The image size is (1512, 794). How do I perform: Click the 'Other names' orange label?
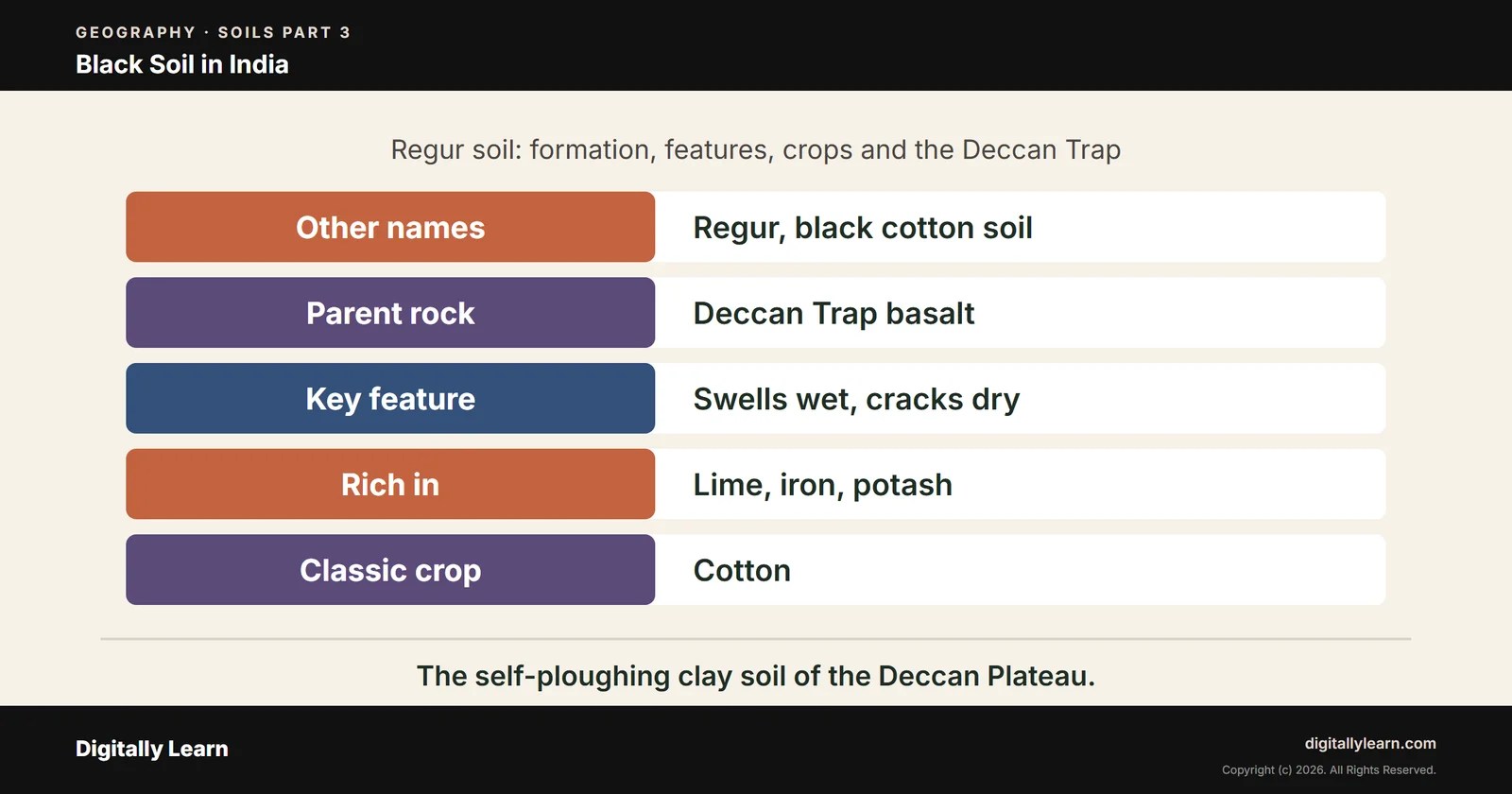pyautogui.click(x=390, y=227)
